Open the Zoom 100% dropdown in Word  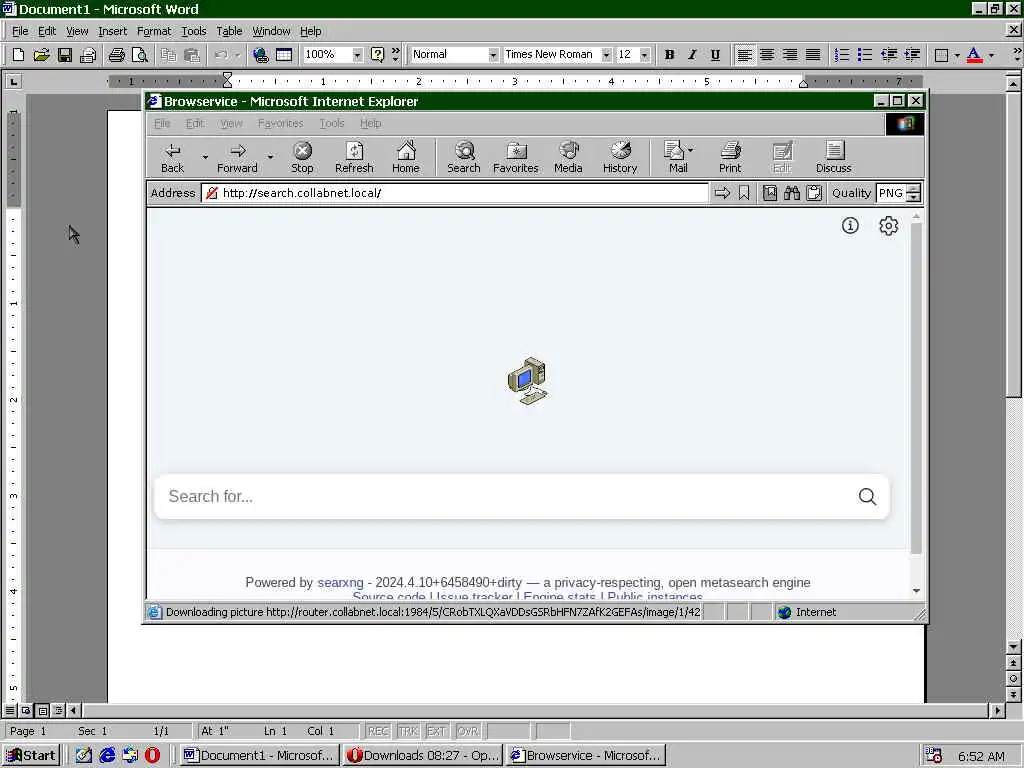coord(357,55)
